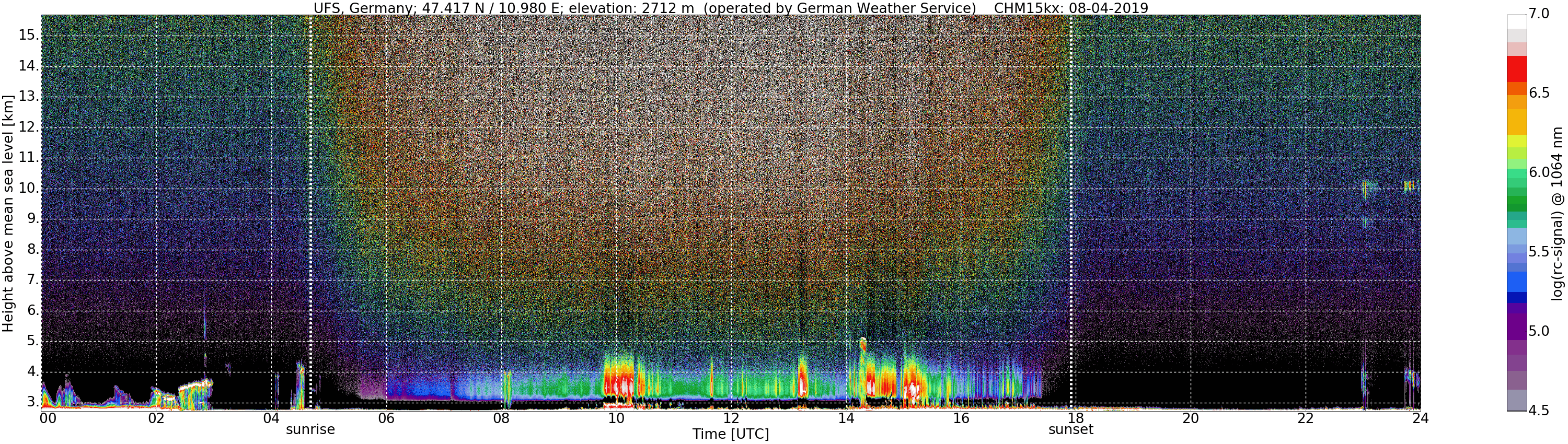1568x444 pixels.
Task: Click time axis tick '06'
Action: (387, 418)
